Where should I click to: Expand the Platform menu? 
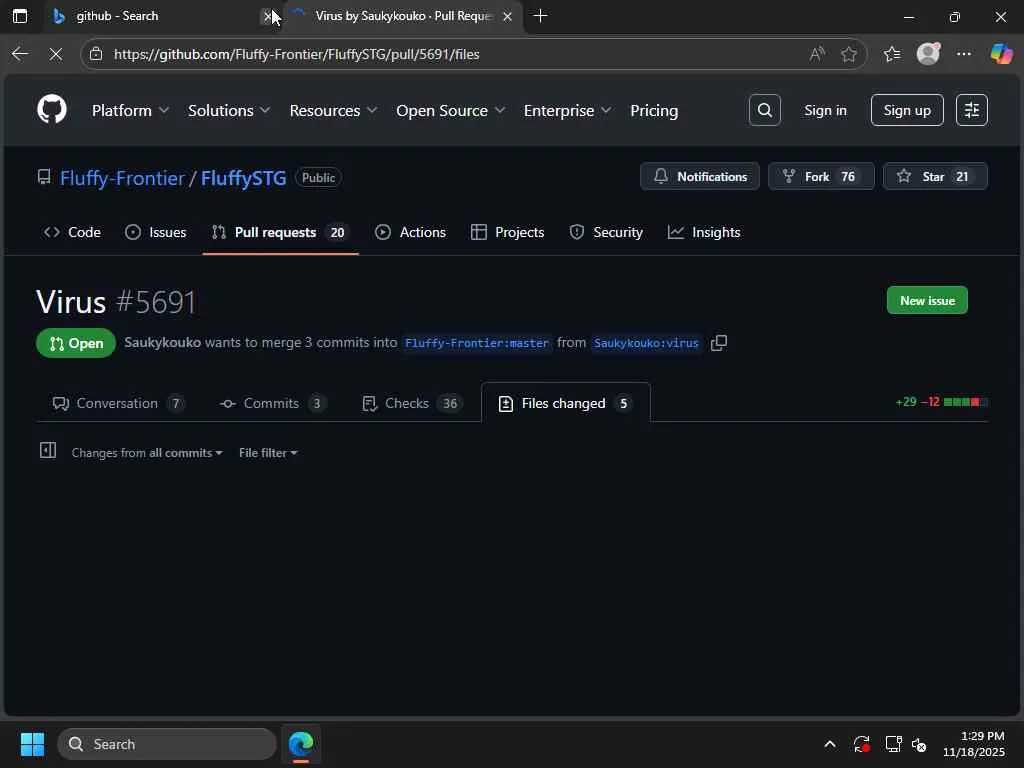tap(130, 110)
